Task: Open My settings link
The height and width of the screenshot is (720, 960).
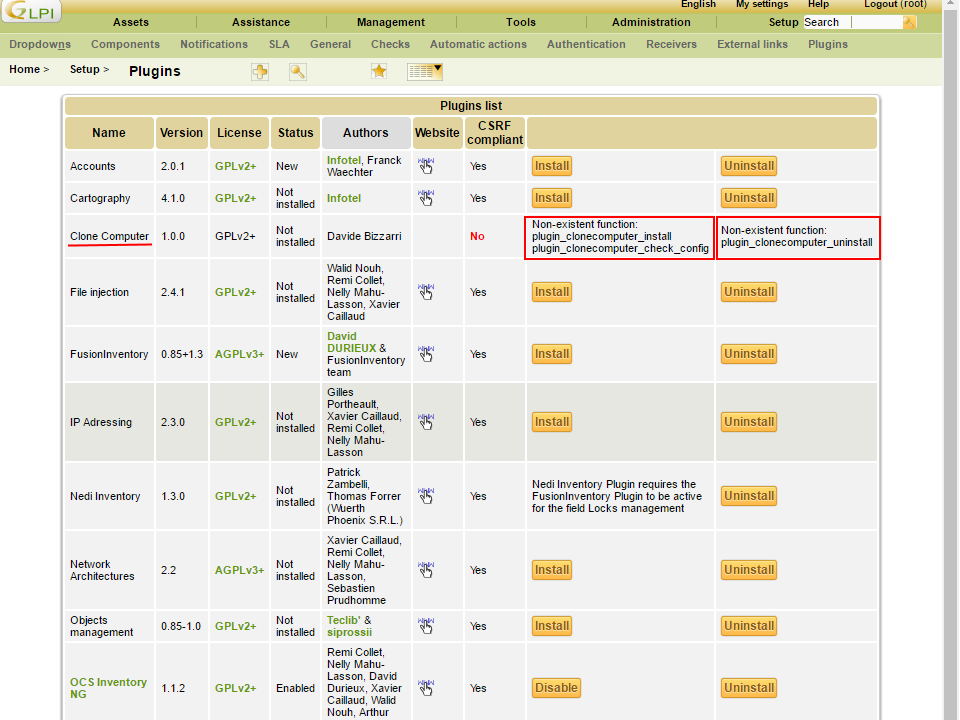Action: coord(762,4)
